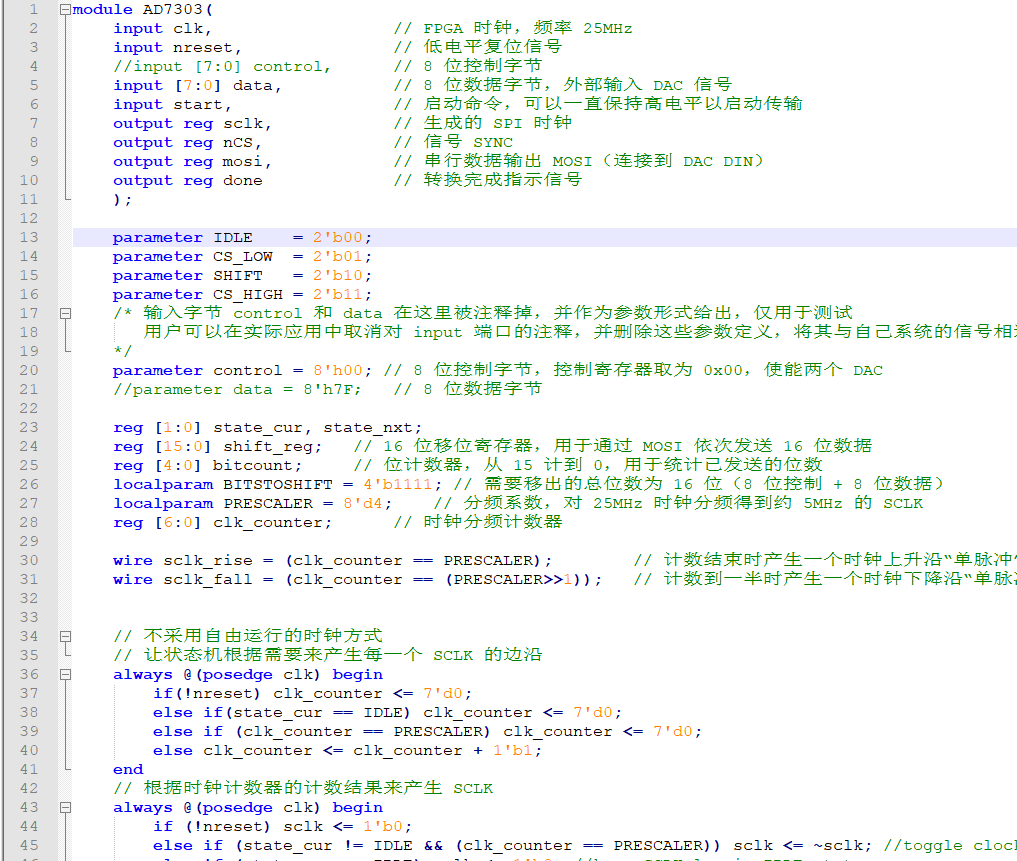Image resolution: width=1017 pixels, height=861 pixels.
Task: Click 'input [7:0] data,' declaration
Action: coord(197,86)
